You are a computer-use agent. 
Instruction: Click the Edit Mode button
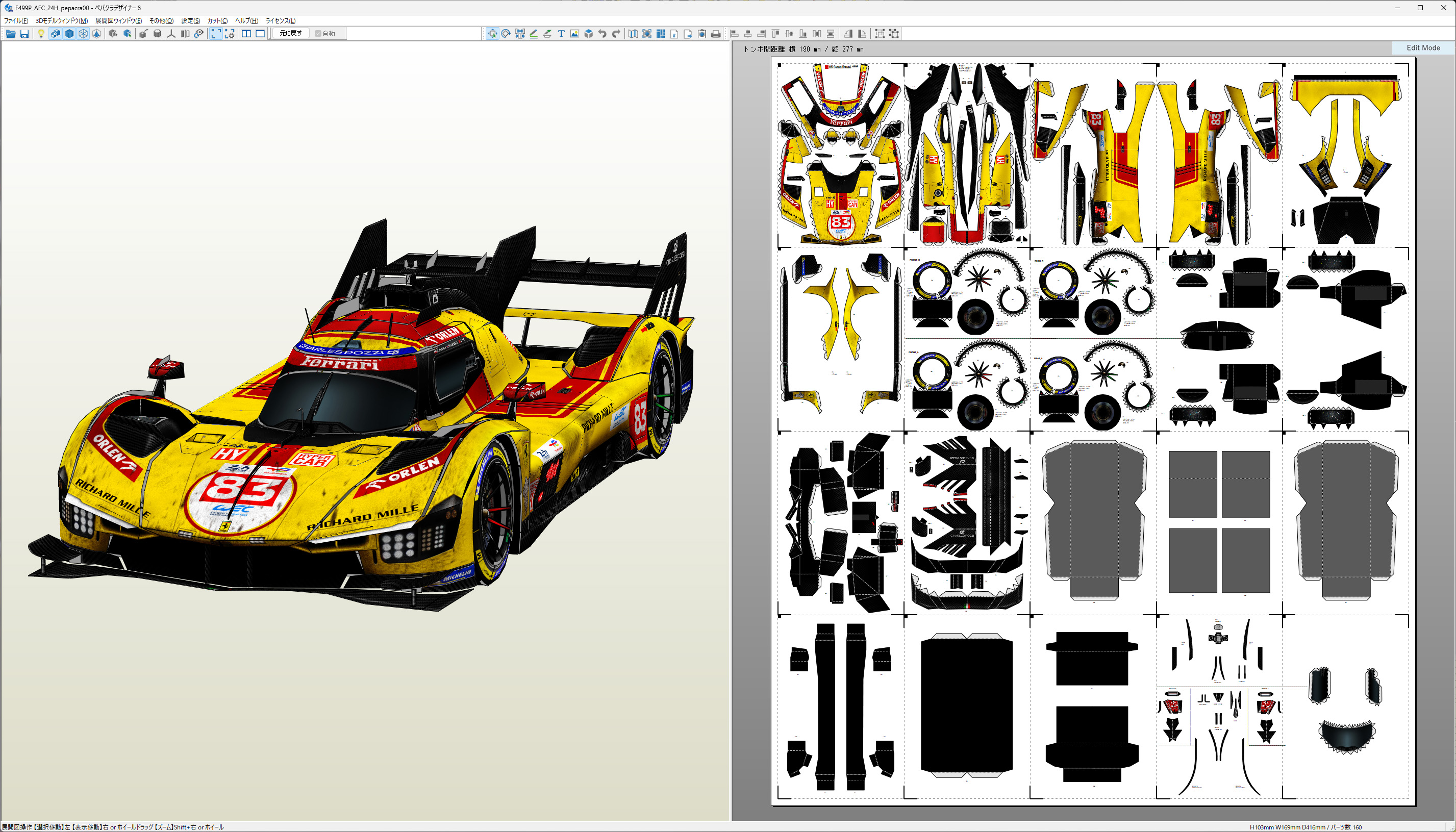point(1423,48)
